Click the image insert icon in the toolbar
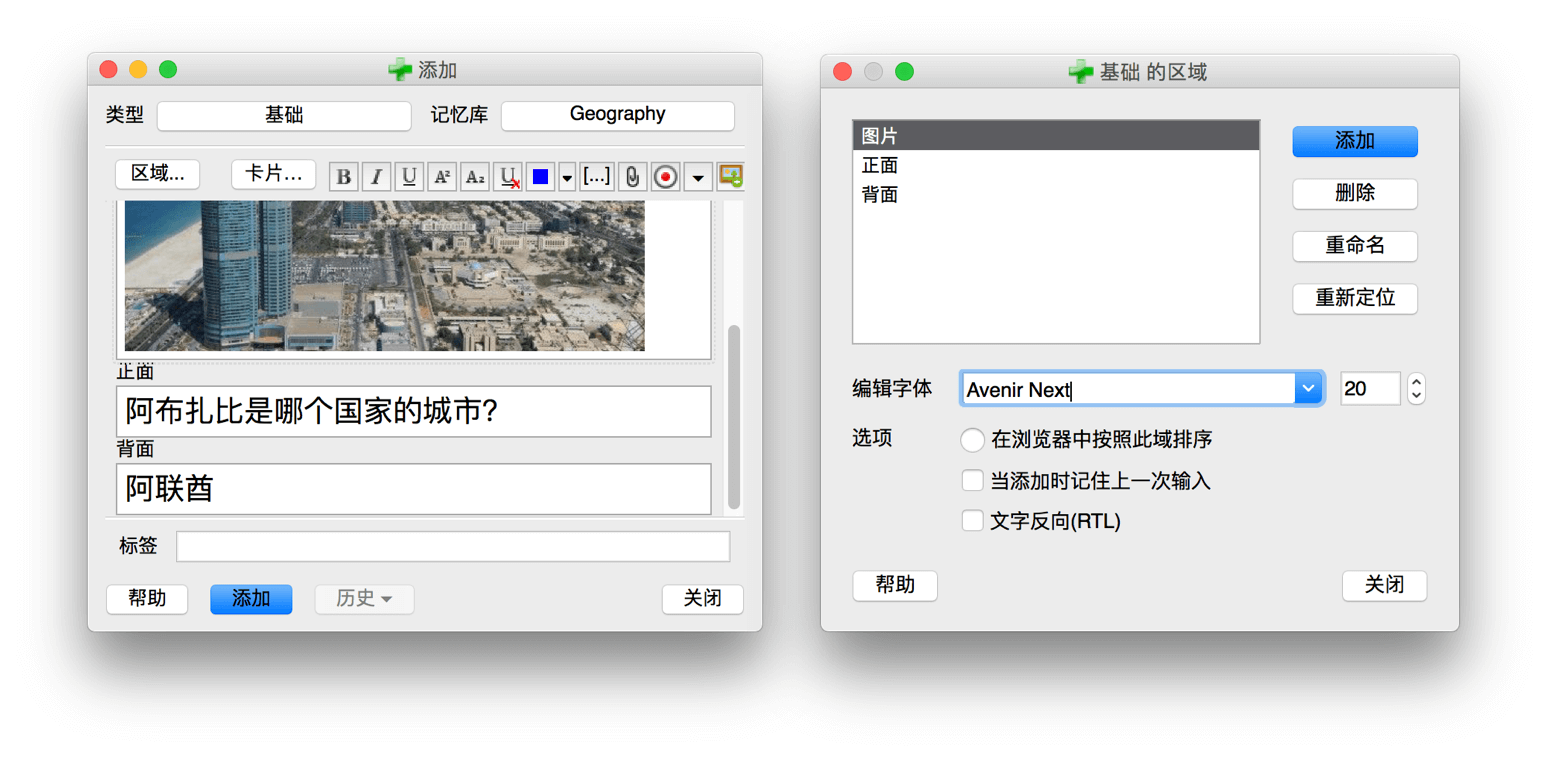 point(731,177)
